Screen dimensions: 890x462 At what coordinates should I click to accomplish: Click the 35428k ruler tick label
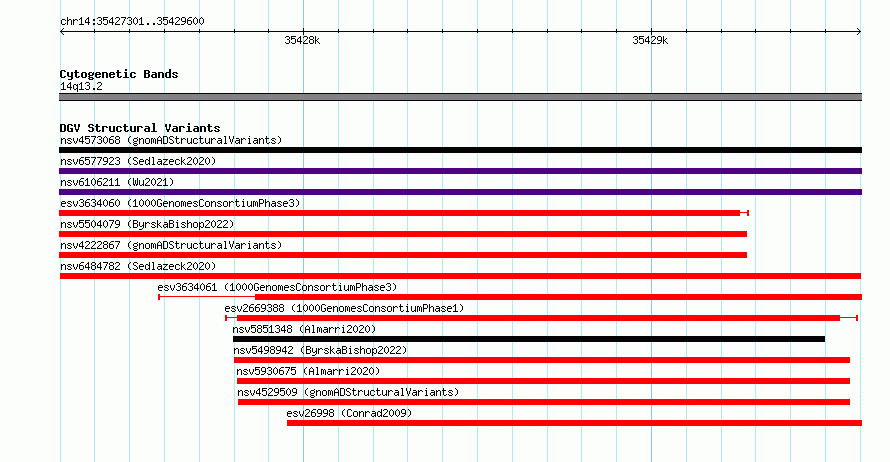point(302,40)
